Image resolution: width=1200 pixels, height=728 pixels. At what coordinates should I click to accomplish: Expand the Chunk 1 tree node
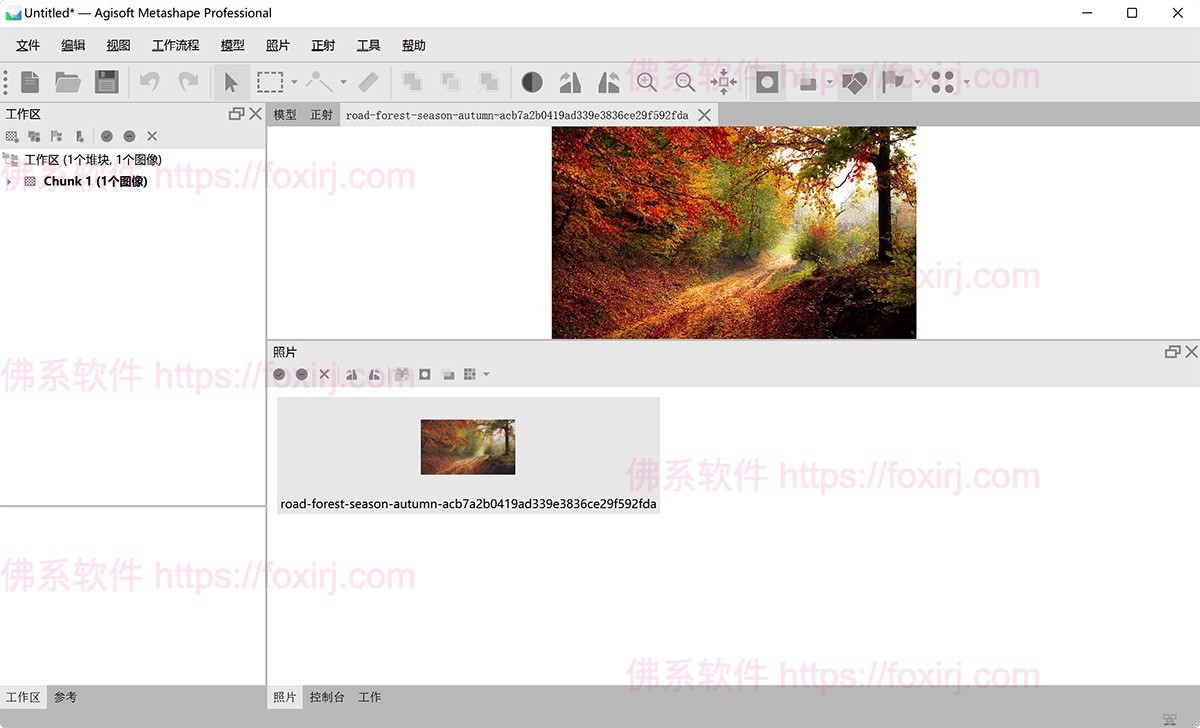(x=8, y=181)
